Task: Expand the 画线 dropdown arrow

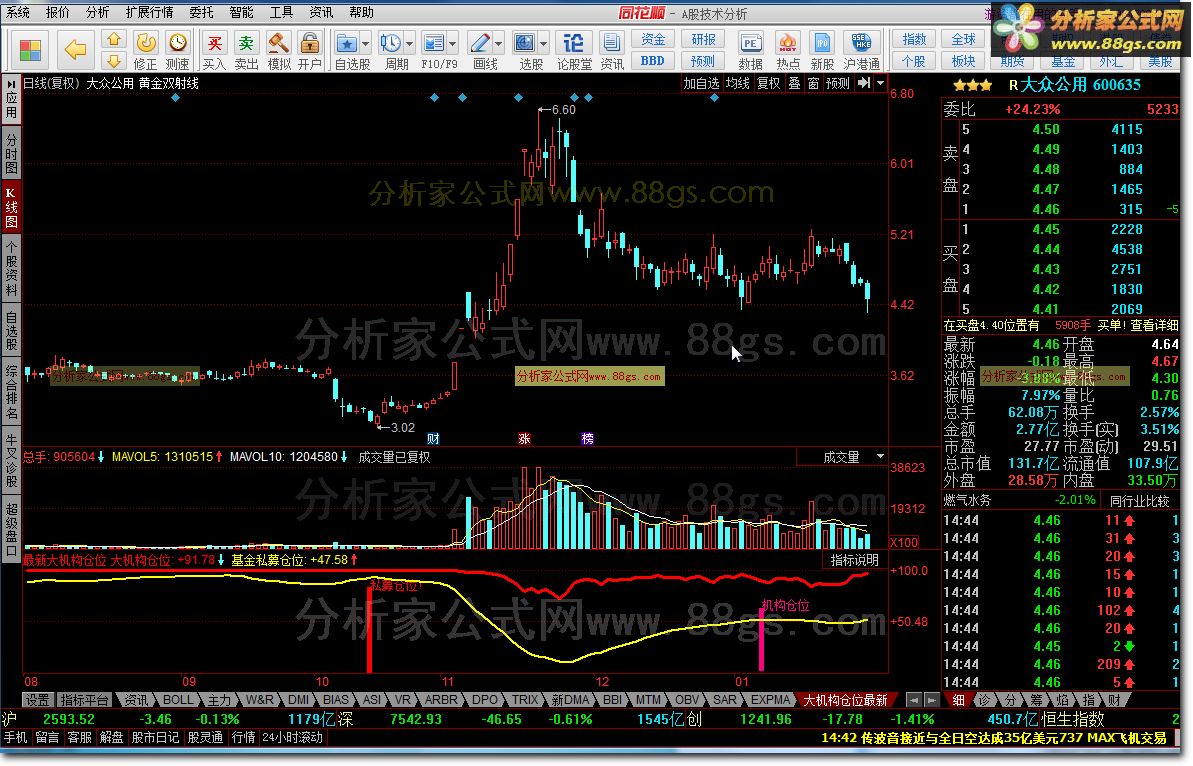Action: (x=499, y=43)
